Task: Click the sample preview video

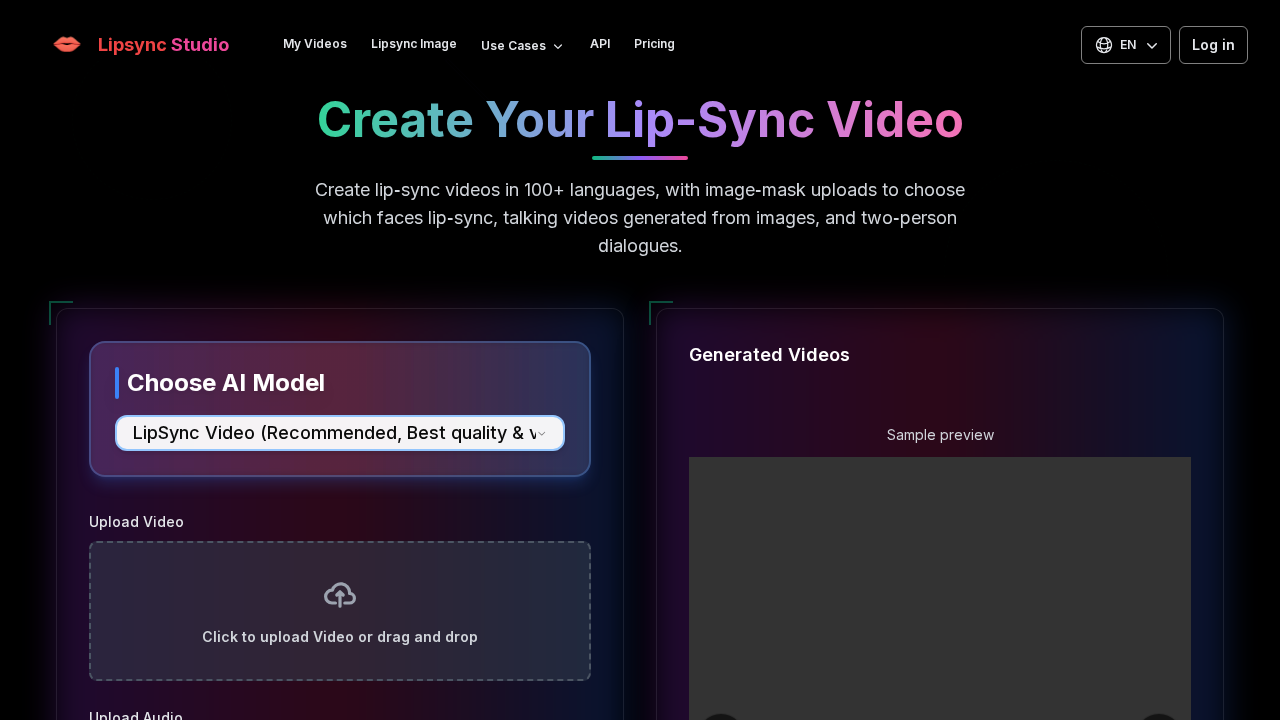Action: pos(939,590)
